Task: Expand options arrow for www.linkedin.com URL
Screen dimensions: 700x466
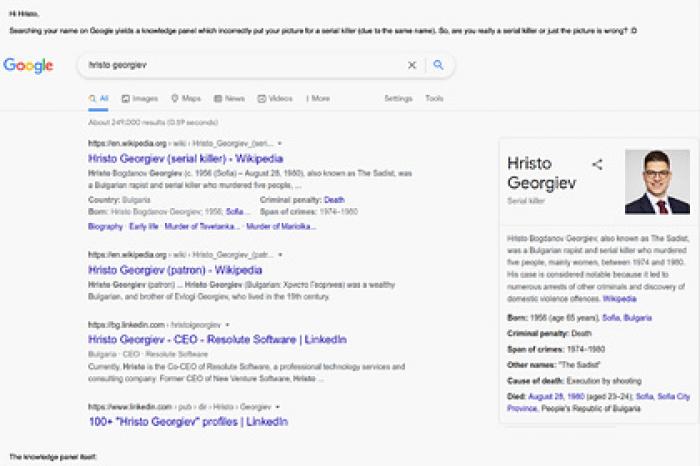Action: 278,407
